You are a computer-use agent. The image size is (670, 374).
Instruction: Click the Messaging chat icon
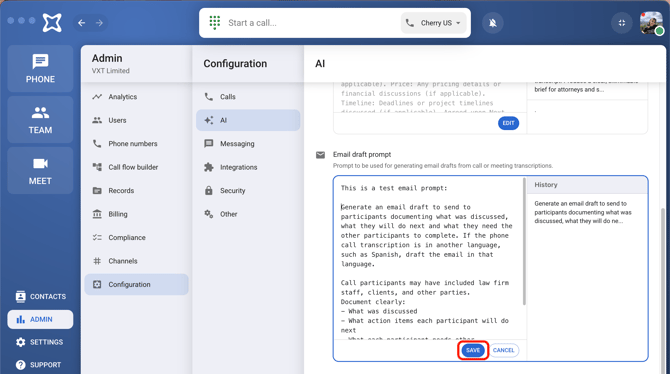(x=209, y=144)
